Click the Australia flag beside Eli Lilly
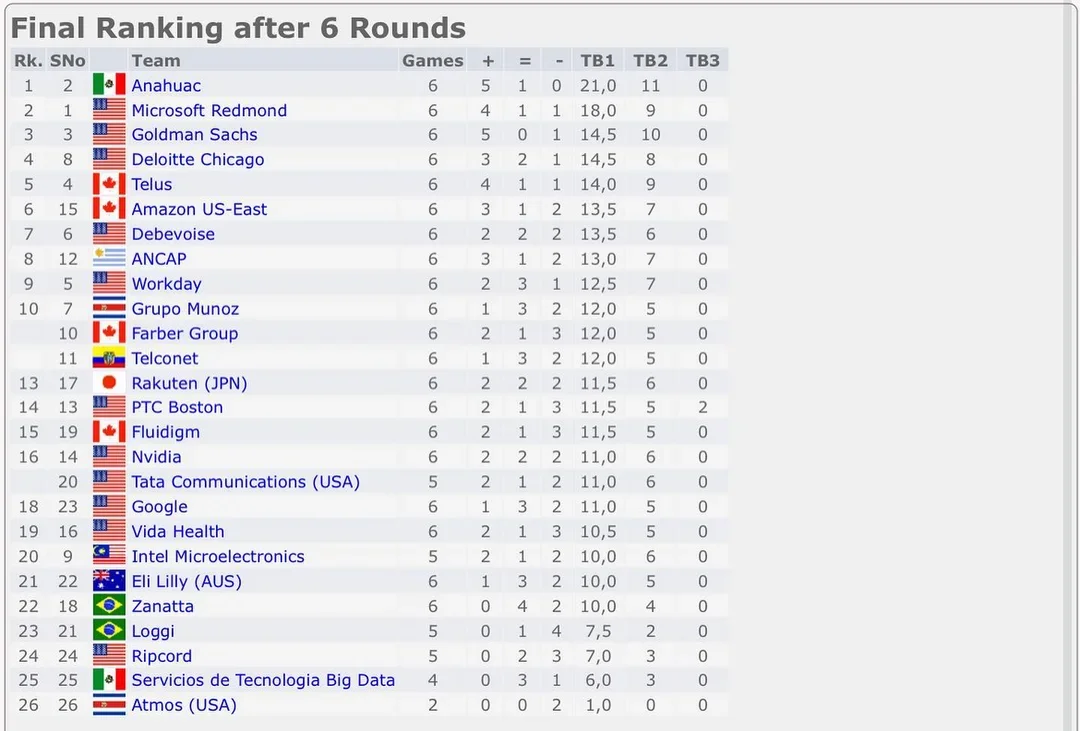Image resolution: width=1080 pixels, height=731 pixels. coord(109,581)
